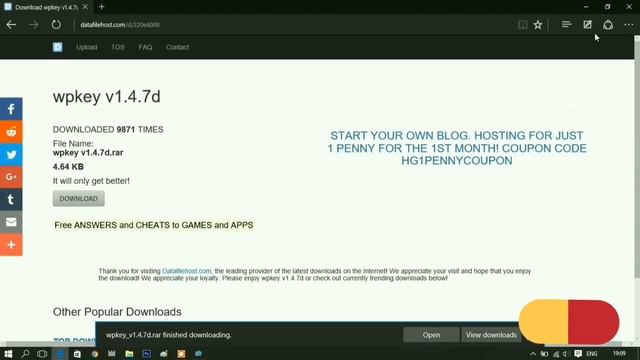Open taskbar search magnifier icon
The width and height of the screenshot is (640, 360).
(x=25, y=354)
